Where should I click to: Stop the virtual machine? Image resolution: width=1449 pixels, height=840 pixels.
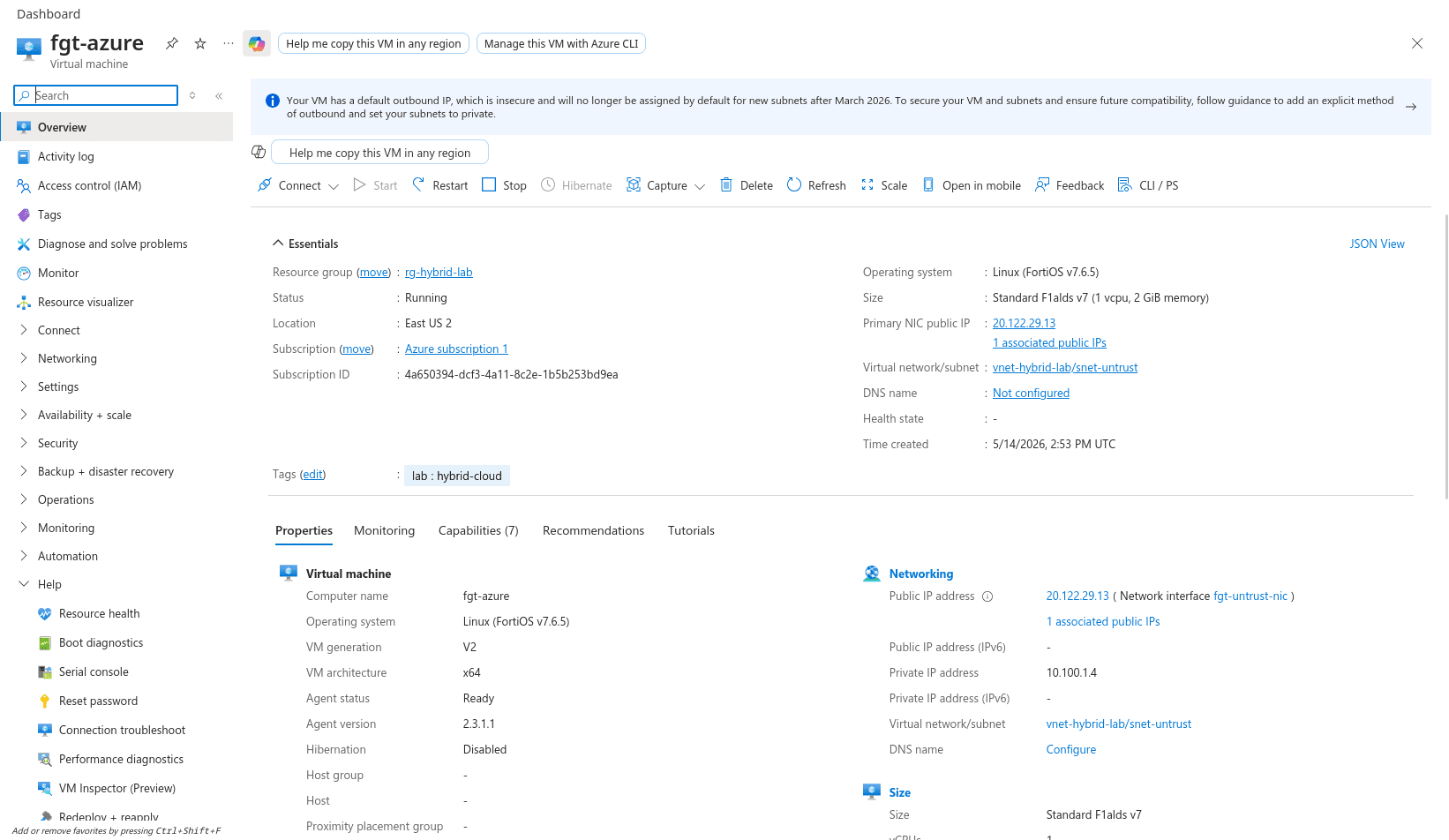504,185
